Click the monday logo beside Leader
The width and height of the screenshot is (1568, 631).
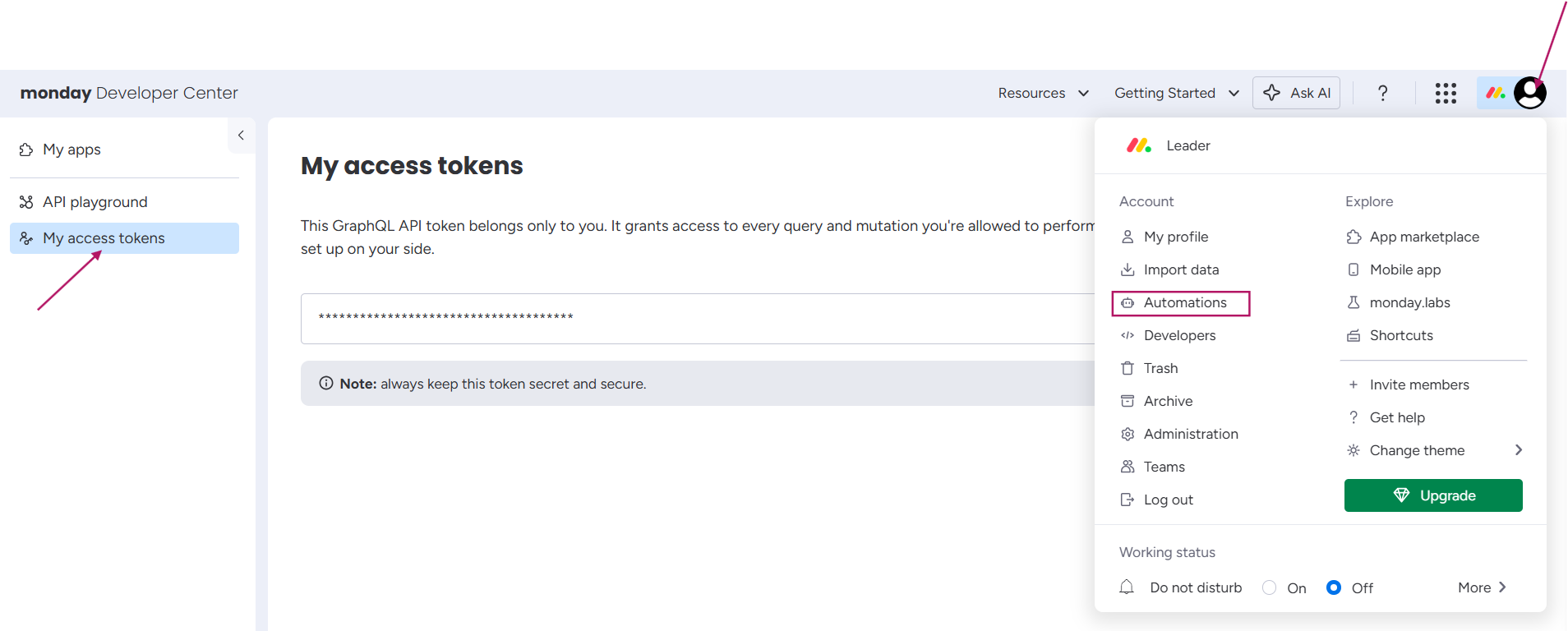1138,145
